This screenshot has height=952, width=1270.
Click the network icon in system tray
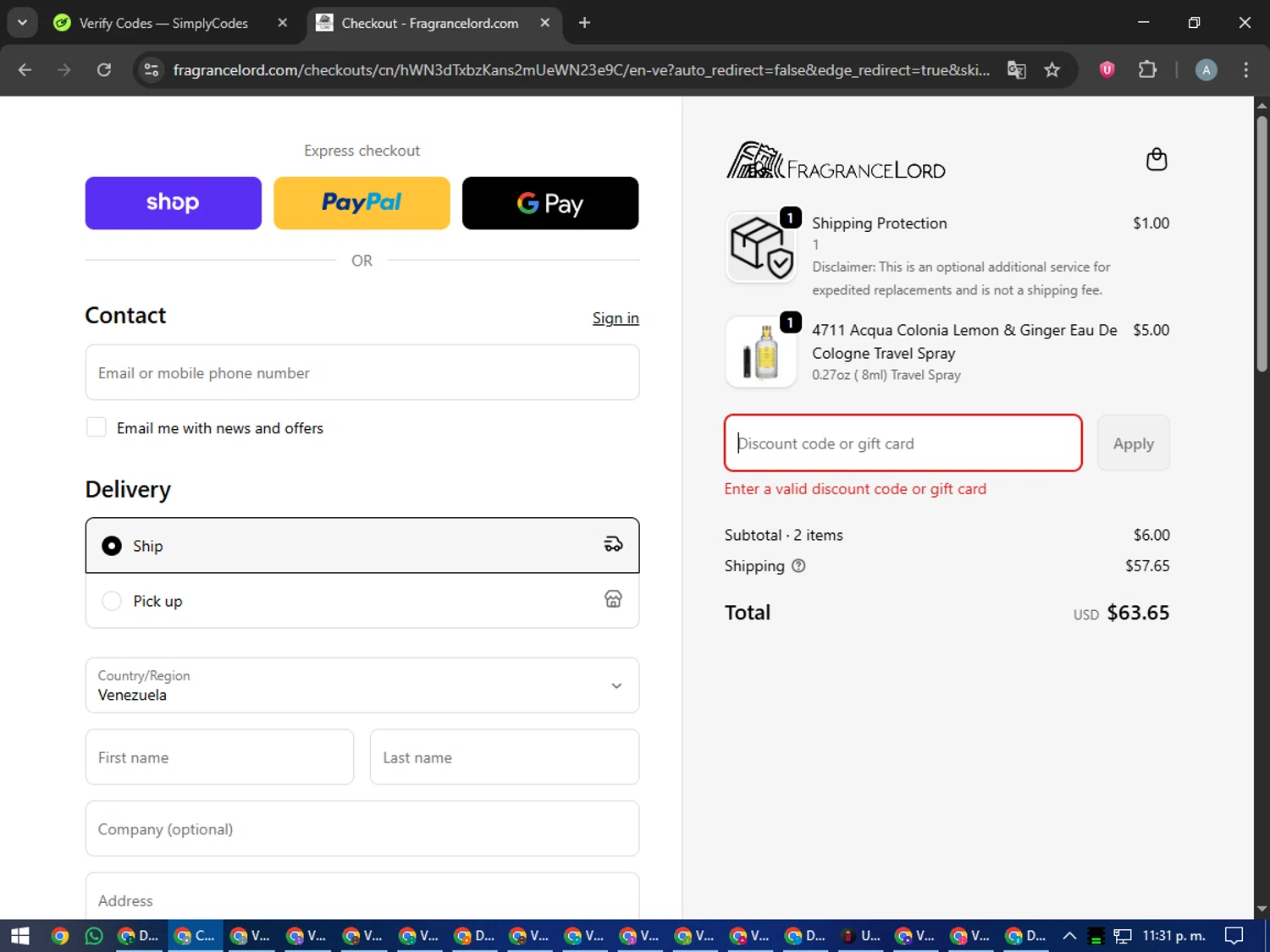[x=1123, y=936]
